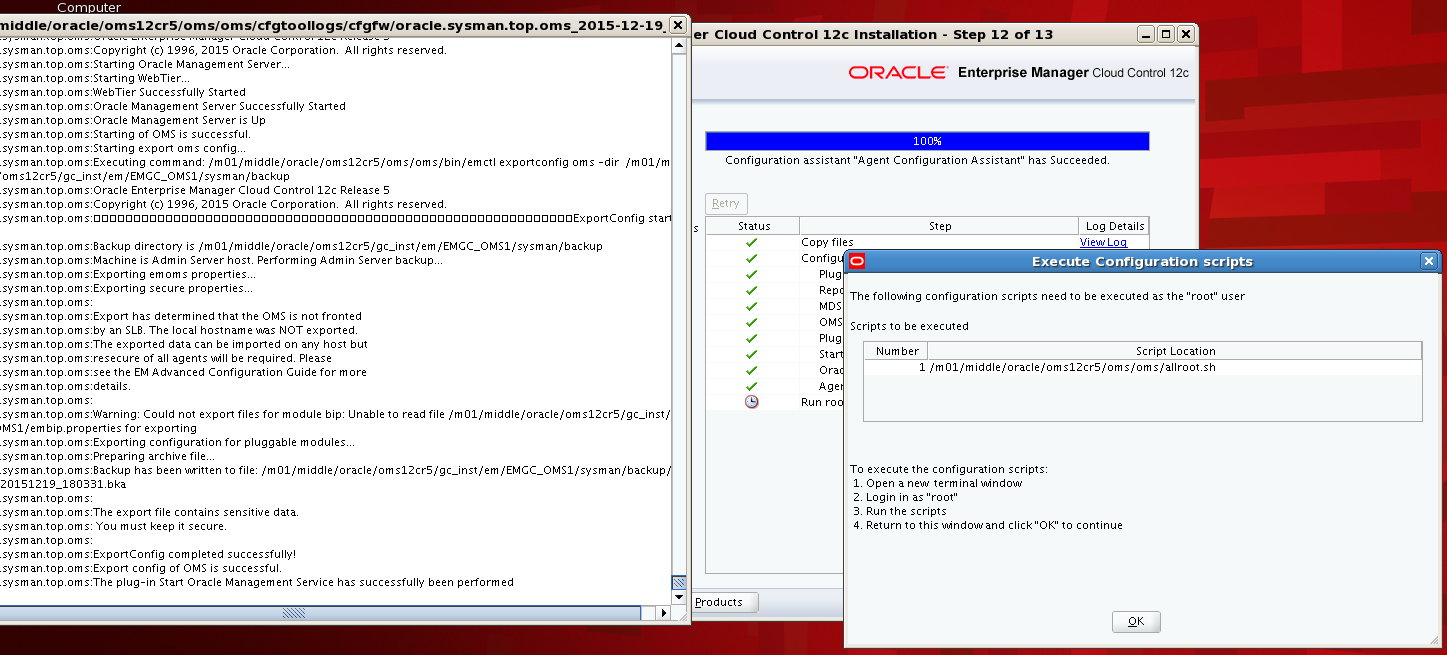
Task: Click 'Export config of OMS is successful.' line
Action: [187, 568]
